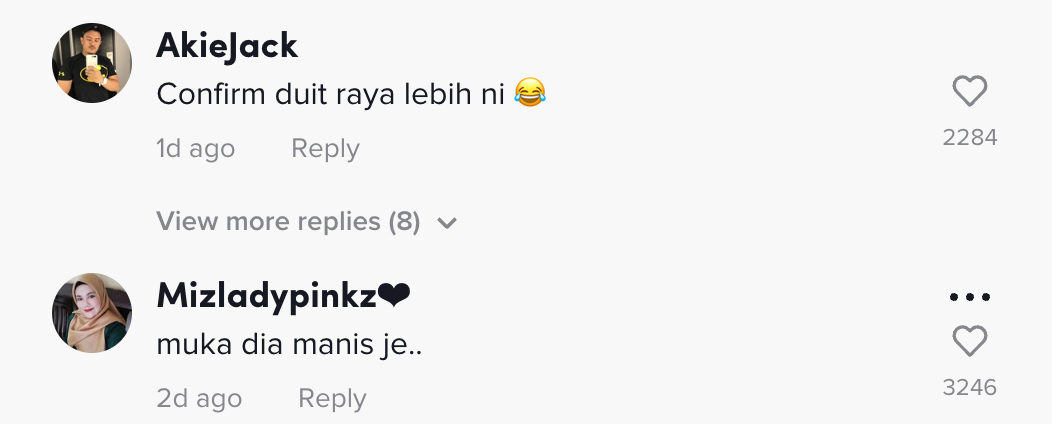Click the (8) reply count
1052x424 pixels.
click(x=404, y=221)
